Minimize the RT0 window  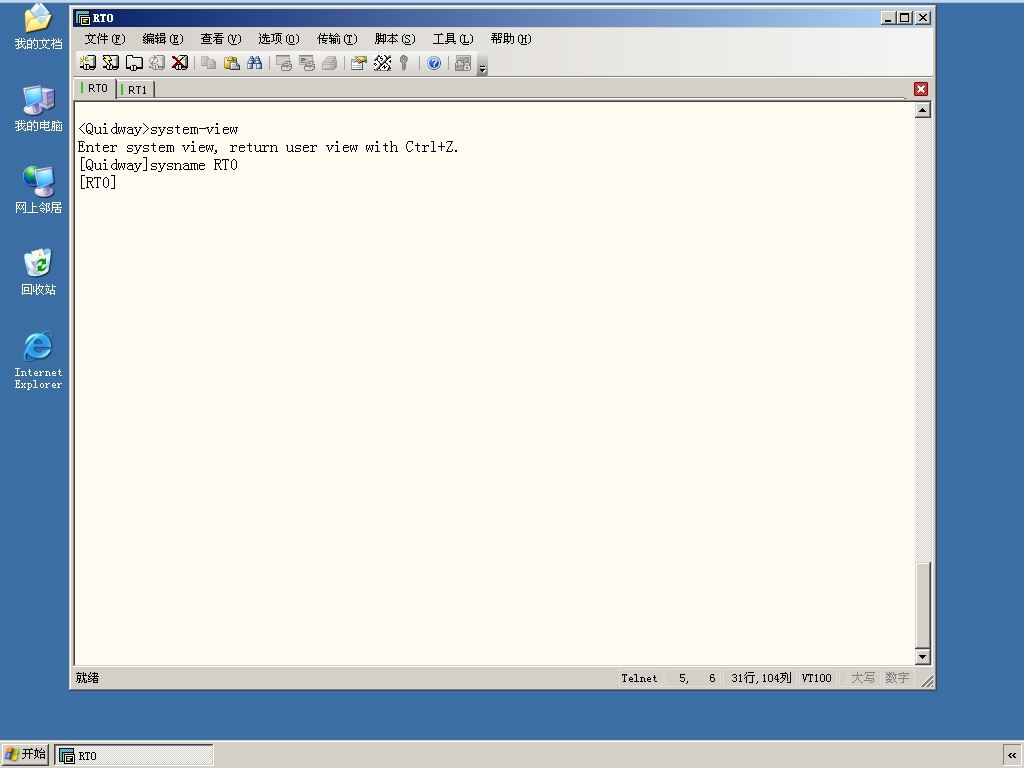[x=887, y=18]
